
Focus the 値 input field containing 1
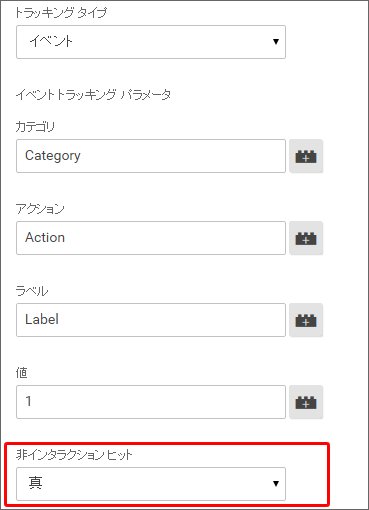[x=151, y=402]
